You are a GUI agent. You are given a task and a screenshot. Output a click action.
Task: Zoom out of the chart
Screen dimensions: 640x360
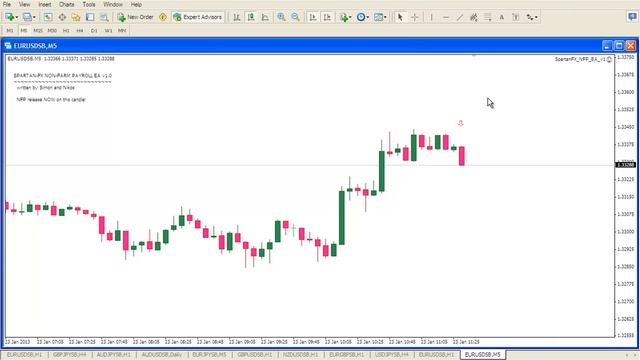tap(296, 17)
